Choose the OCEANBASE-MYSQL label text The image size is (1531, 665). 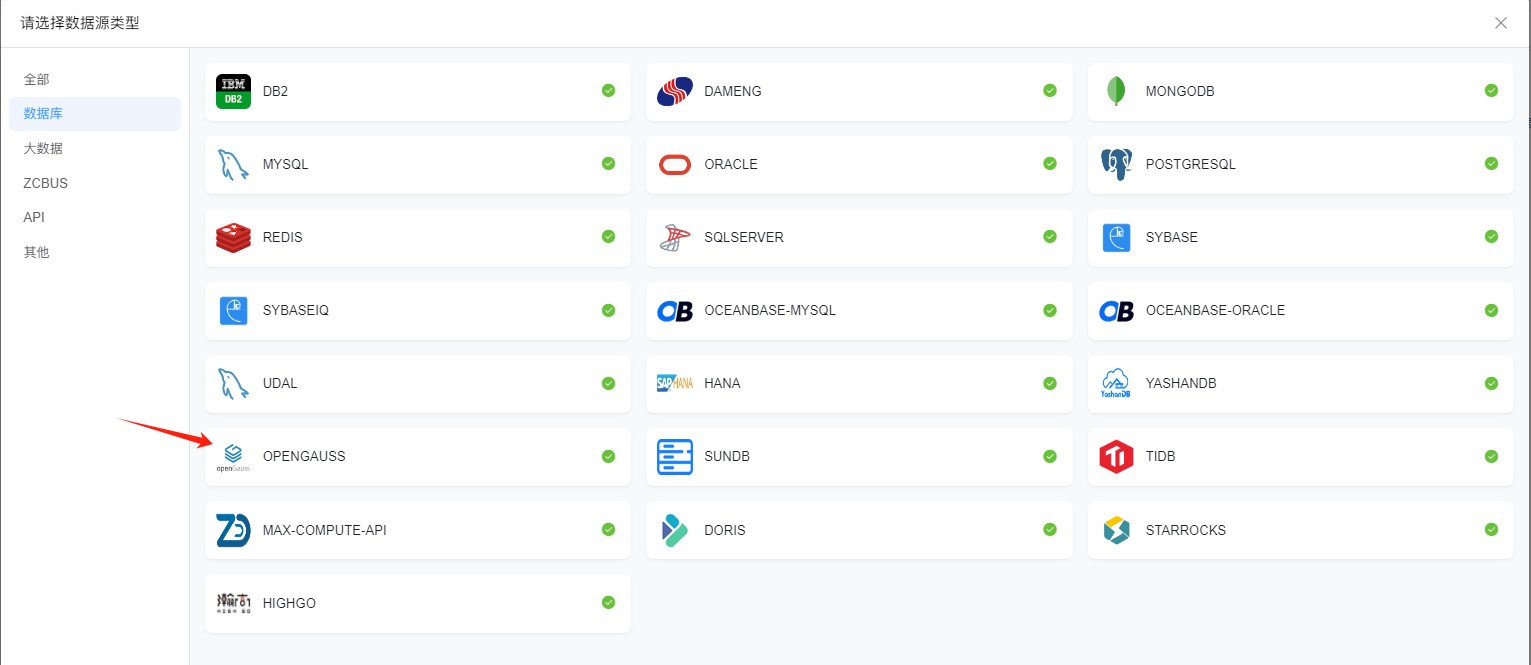770,310
